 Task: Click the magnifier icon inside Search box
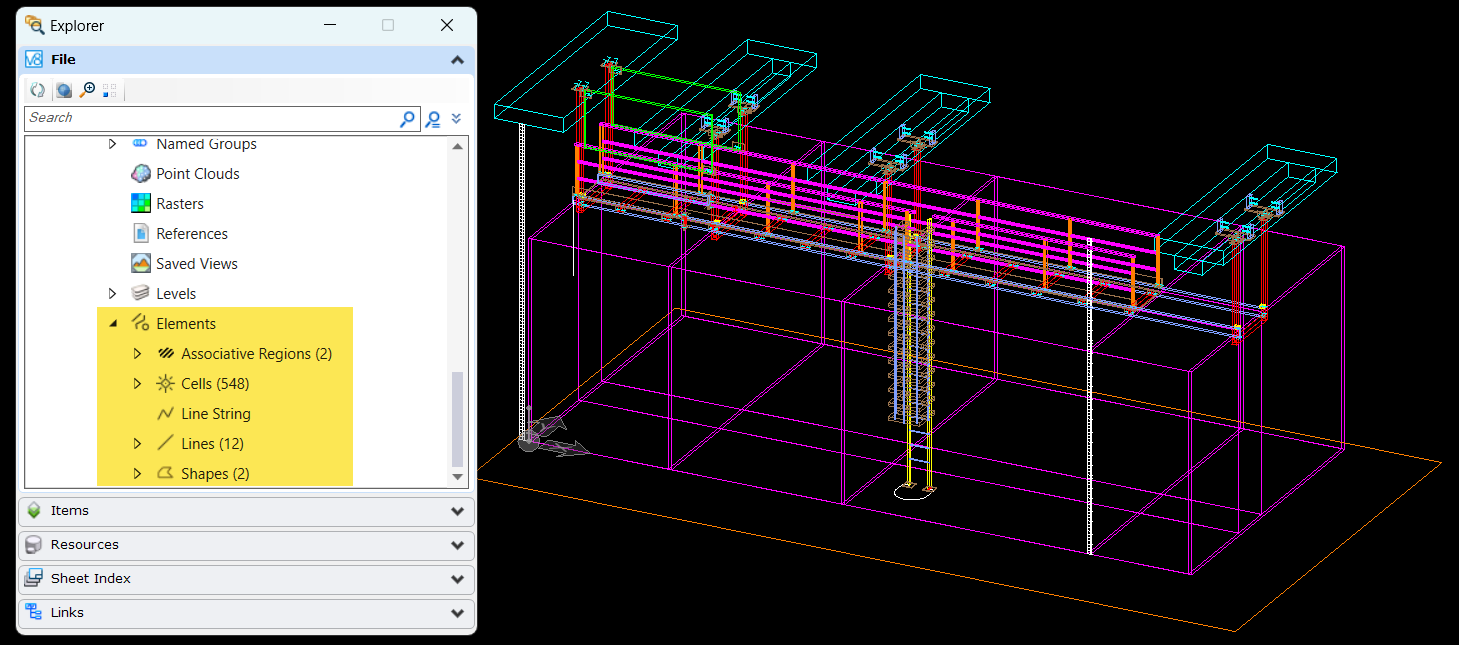[x=407, y=119]
